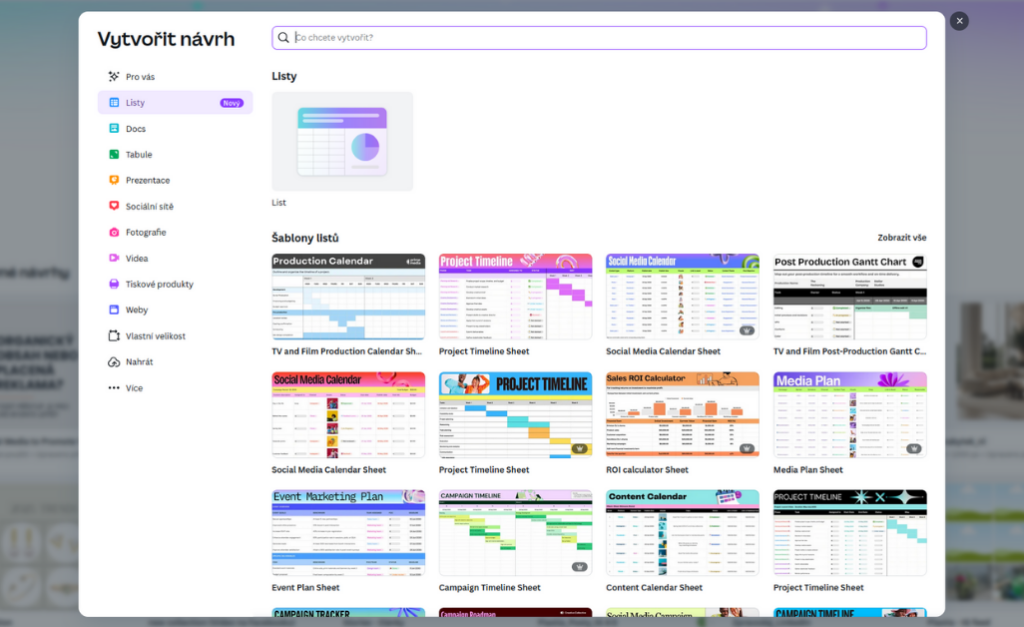1024x627 pixels.
Task: Click crown icon on Social Media Calendar thumbnail
Action: (746, 330)
